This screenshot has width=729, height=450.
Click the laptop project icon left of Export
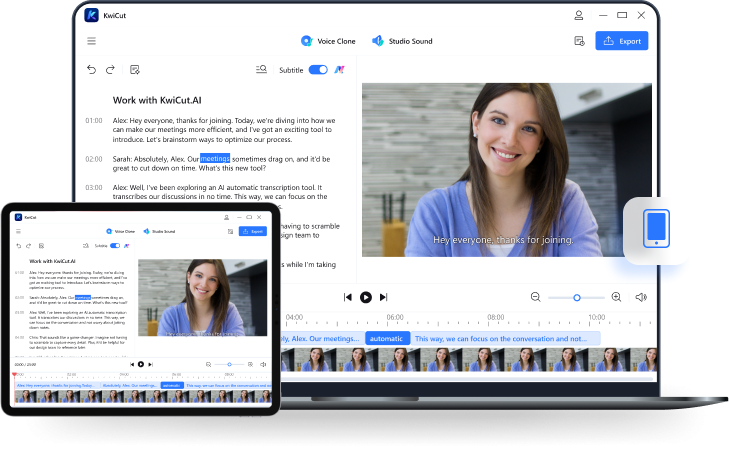click(x=579, y=41)
